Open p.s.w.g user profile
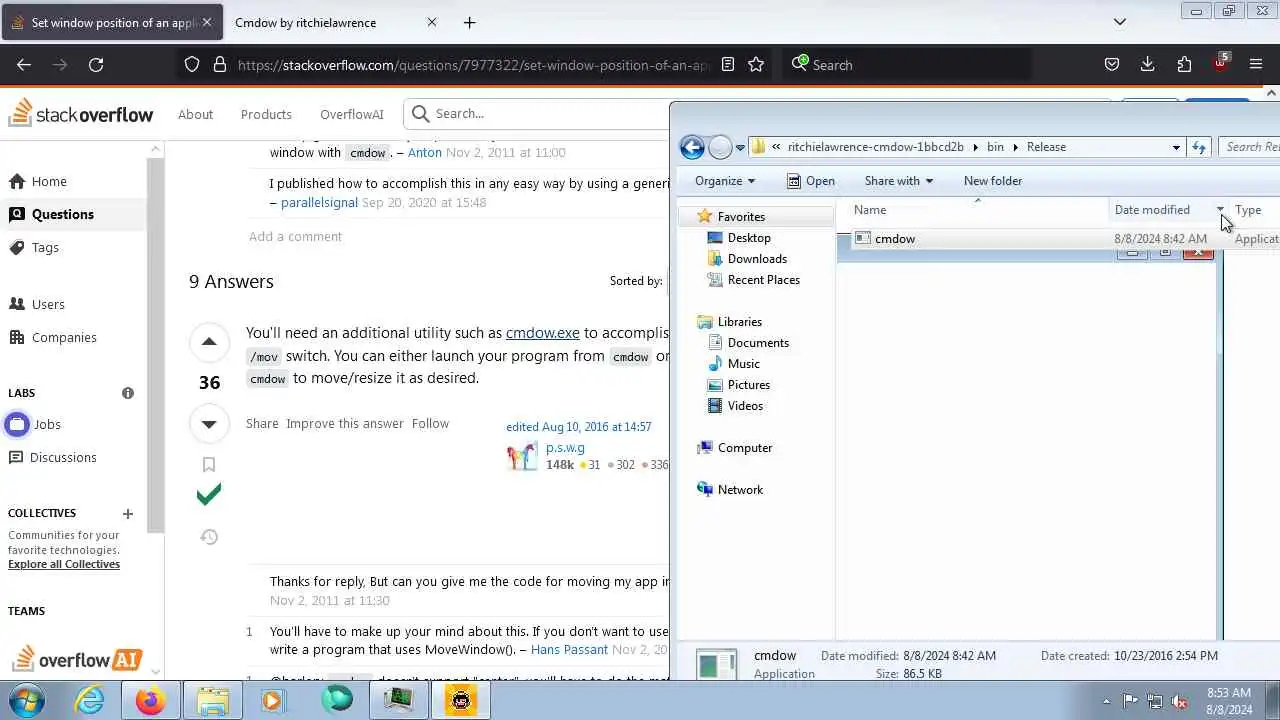The image size is (1280, 720). (x=565, y=448)
